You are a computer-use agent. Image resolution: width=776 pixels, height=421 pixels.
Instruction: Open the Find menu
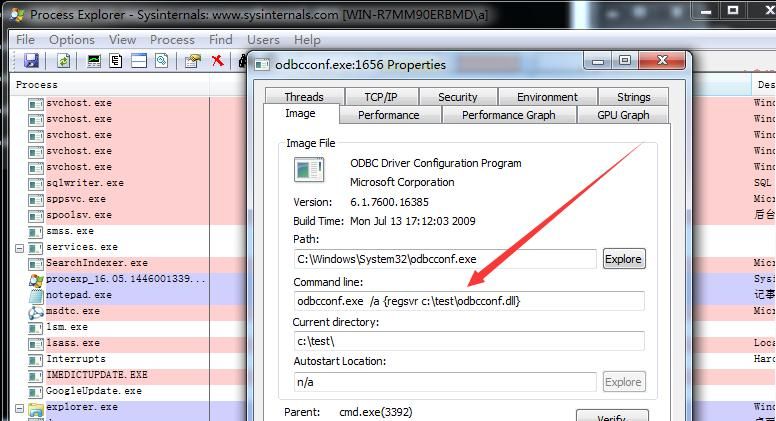coord(221,40)
